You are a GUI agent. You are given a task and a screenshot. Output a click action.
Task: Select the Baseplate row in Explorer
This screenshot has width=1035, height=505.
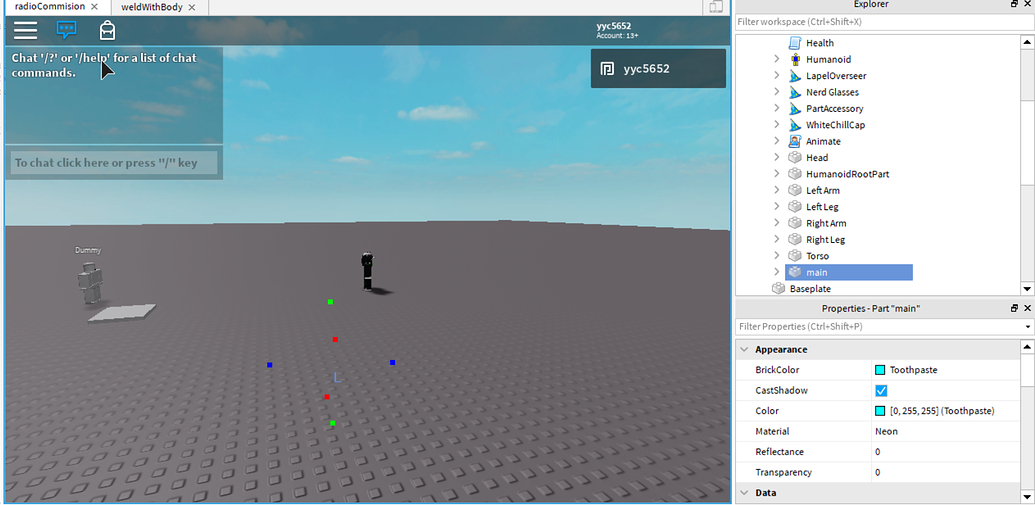tap(878, 288)
